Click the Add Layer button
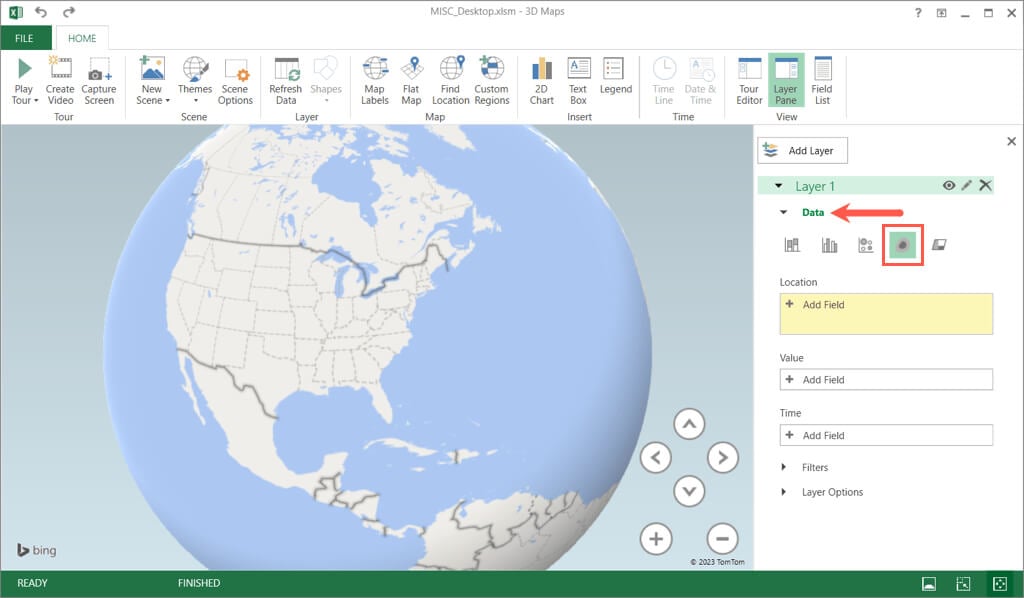Screen dimensions: 1024x598 point(802,151)
